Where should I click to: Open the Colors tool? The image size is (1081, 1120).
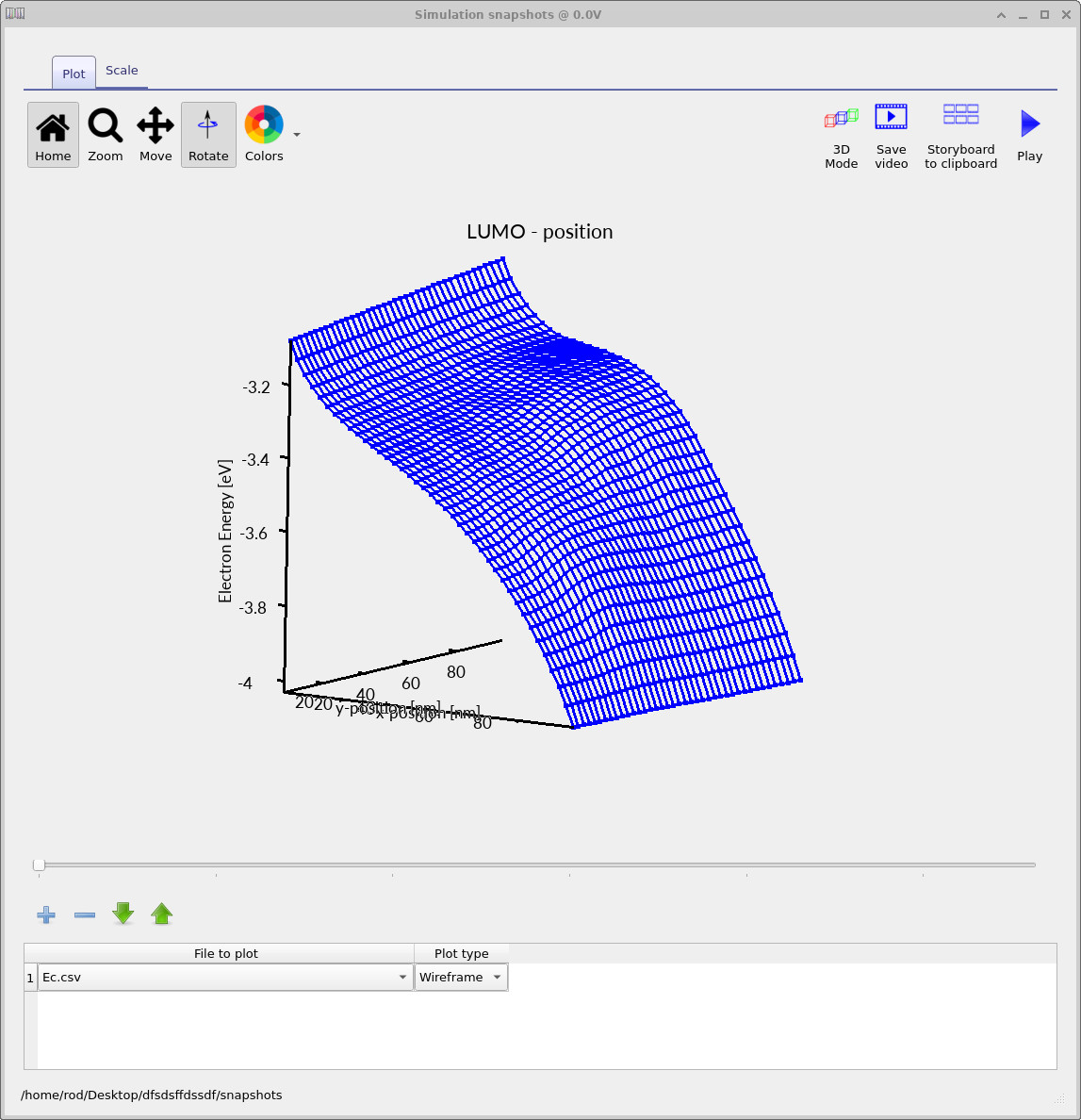coord(263,134)
